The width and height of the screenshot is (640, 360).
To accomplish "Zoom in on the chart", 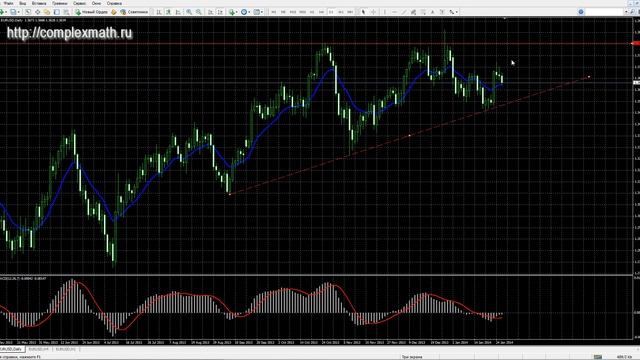I will pyautogui.click(x=189, y=12).
